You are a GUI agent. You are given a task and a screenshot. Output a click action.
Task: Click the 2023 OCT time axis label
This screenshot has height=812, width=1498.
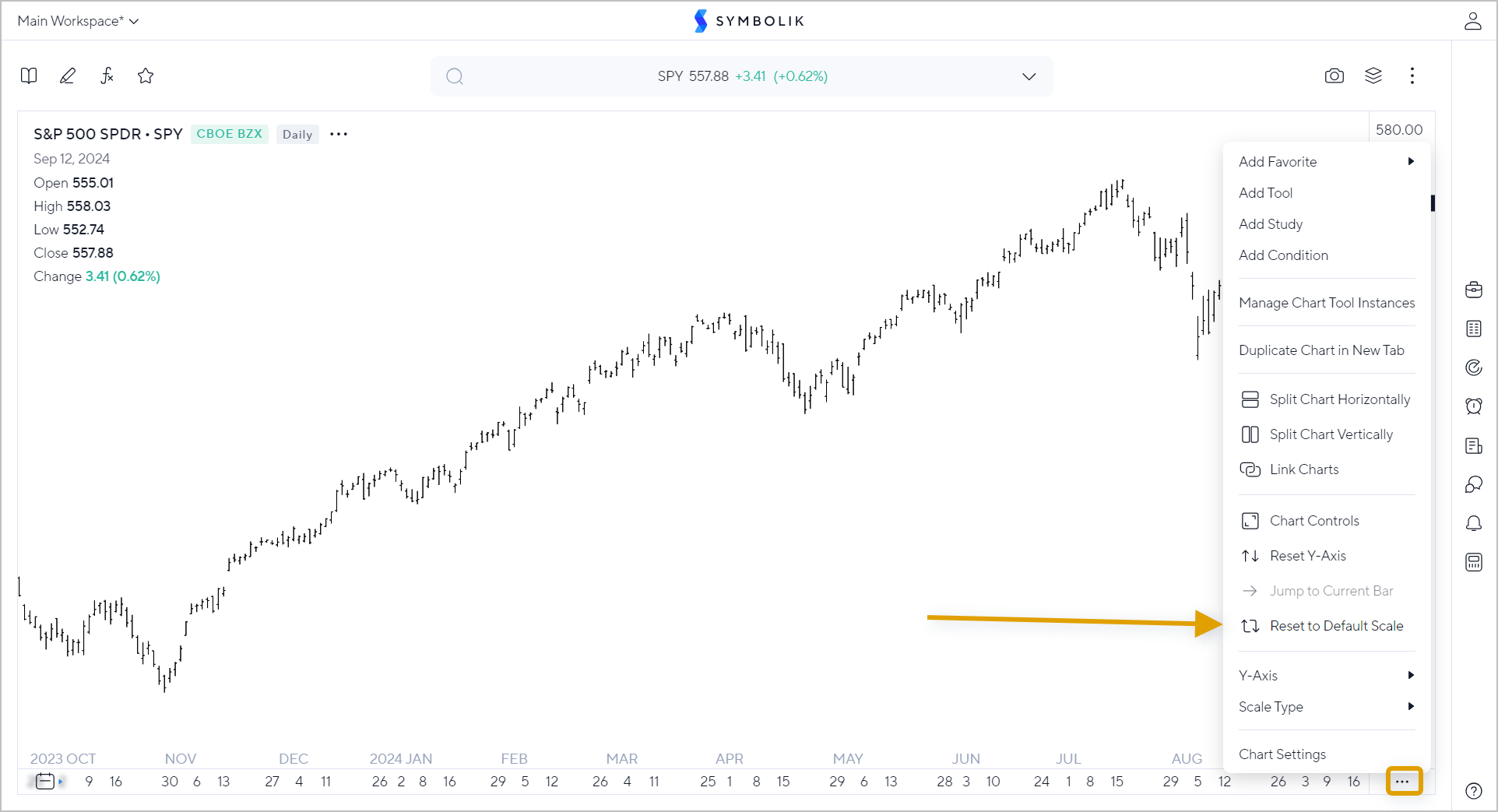click(63, 758)
